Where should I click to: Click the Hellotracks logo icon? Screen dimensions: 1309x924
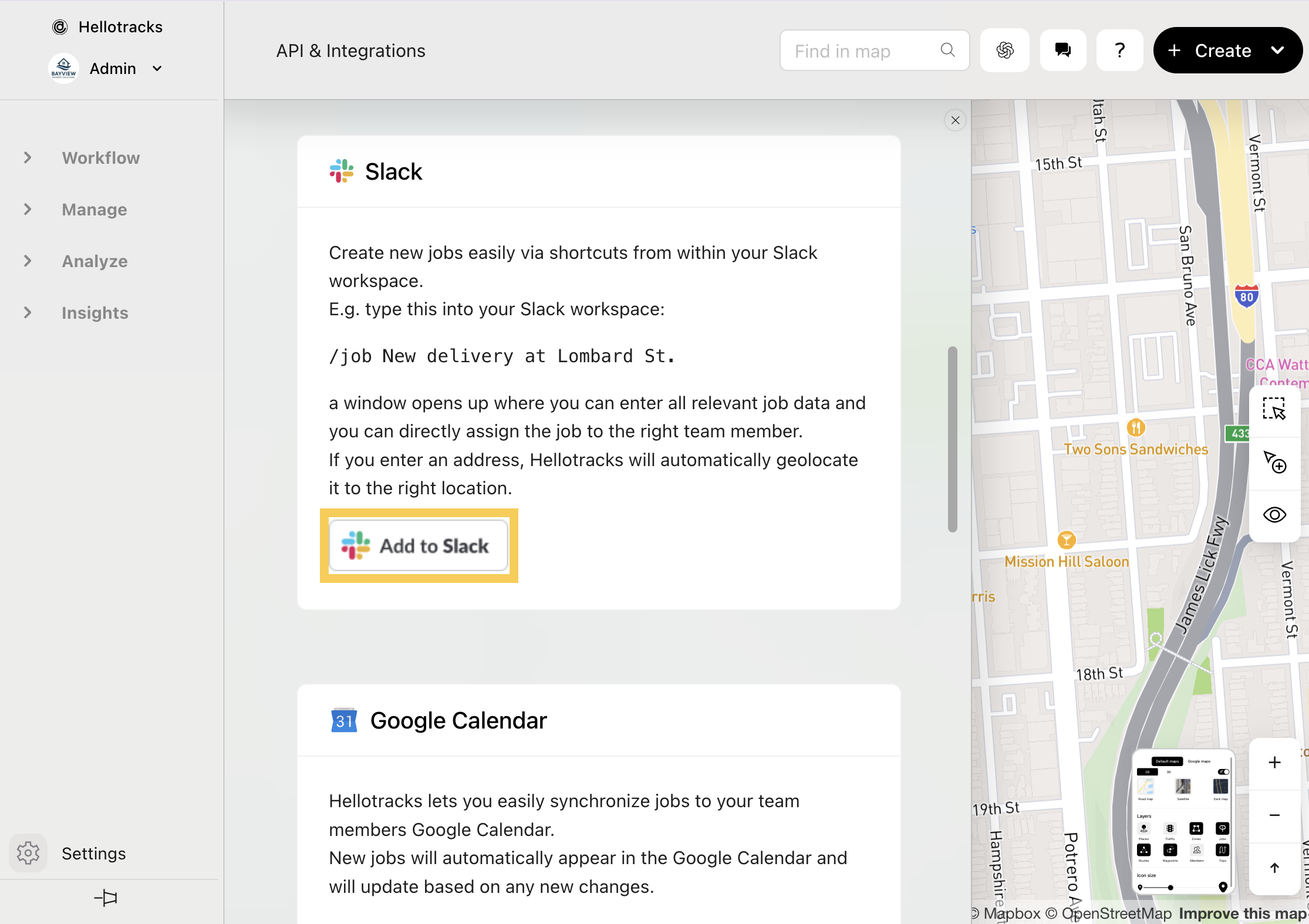click(60, 27)
